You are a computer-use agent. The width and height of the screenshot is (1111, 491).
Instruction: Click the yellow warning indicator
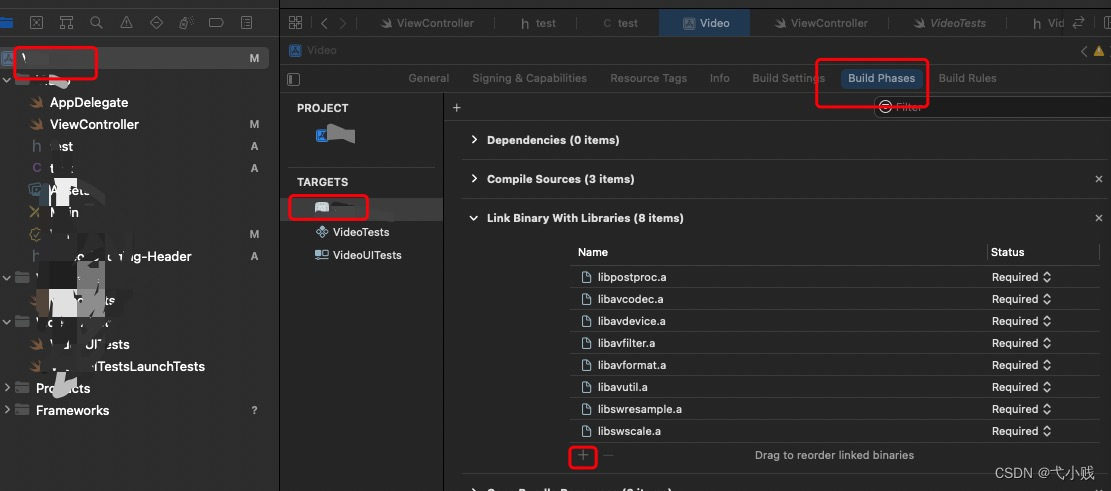pyautogui.click(x=1099, y=51)
